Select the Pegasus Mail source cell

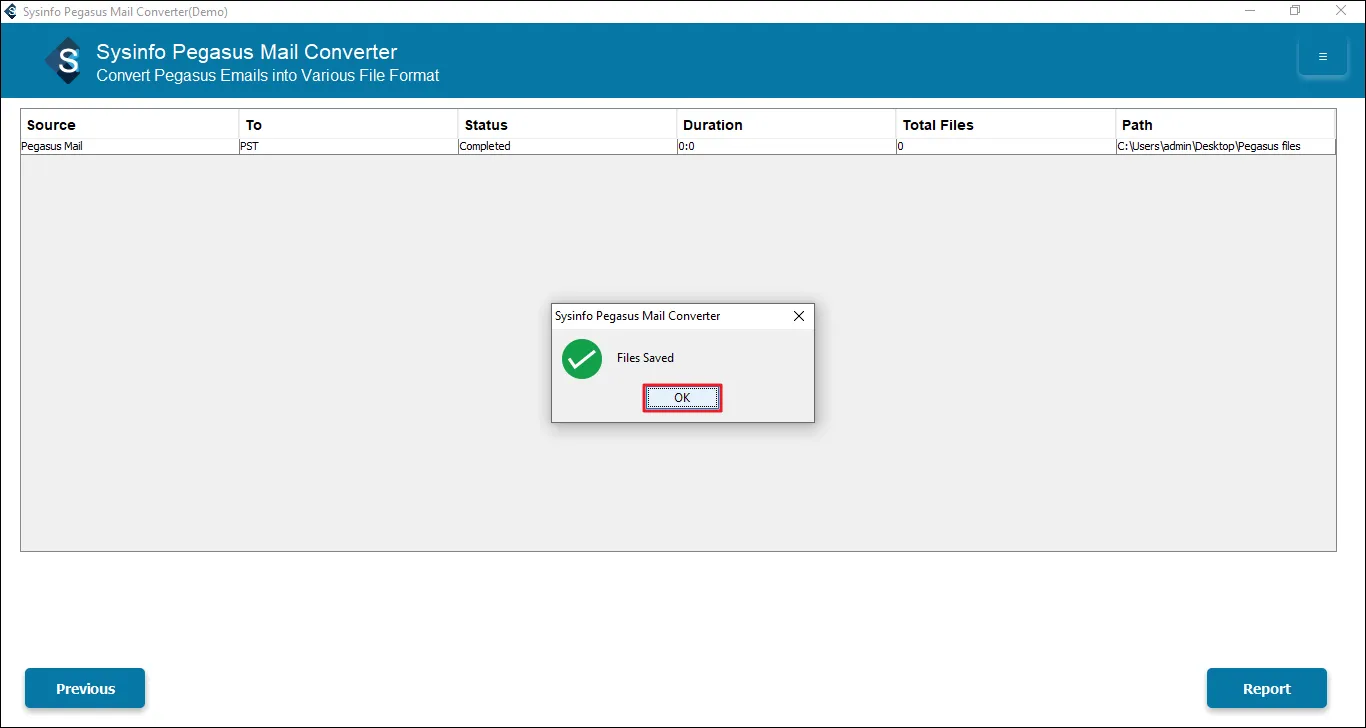(130, 146)
